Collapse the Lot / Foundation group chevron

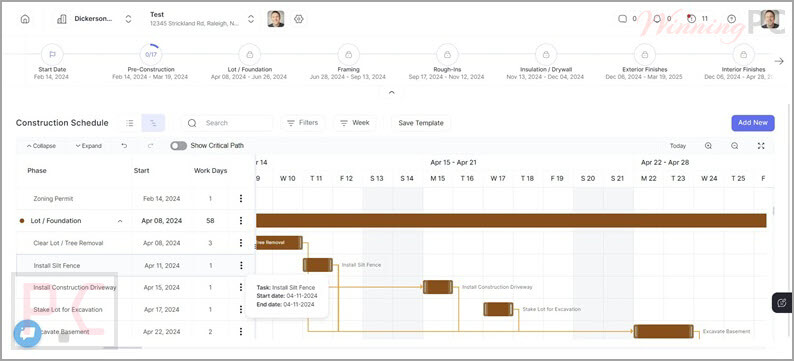120,221
